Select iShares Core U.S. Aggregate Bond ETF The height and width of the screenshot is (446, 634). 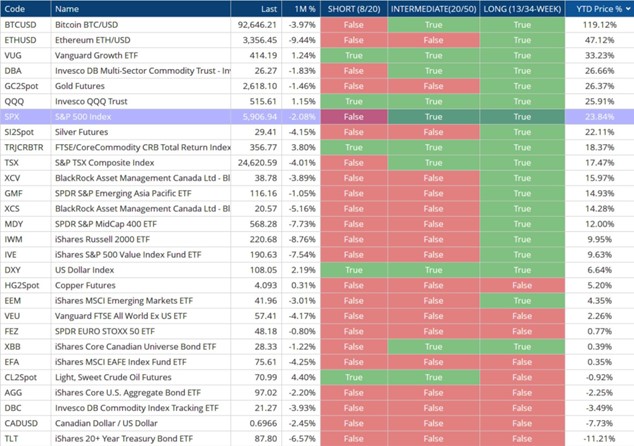pyautogui.click(x=141, y=393)
